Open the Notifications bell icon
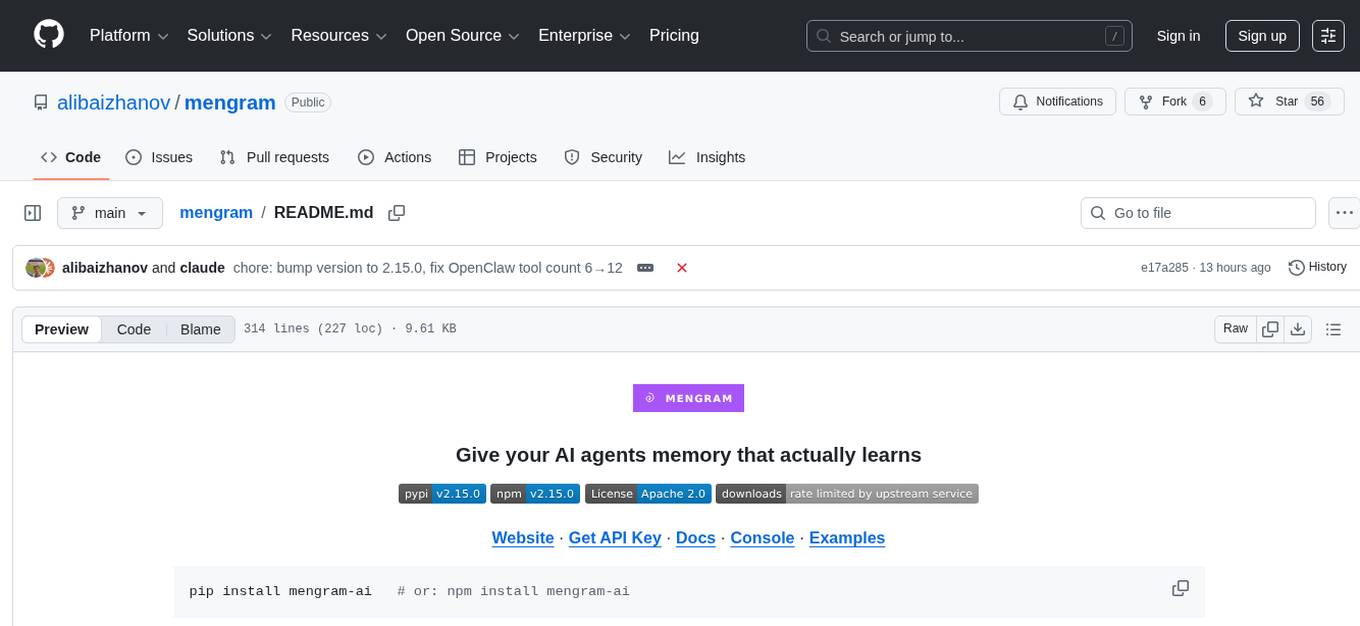1360x626 pixels. click(x=1020, y=101)
